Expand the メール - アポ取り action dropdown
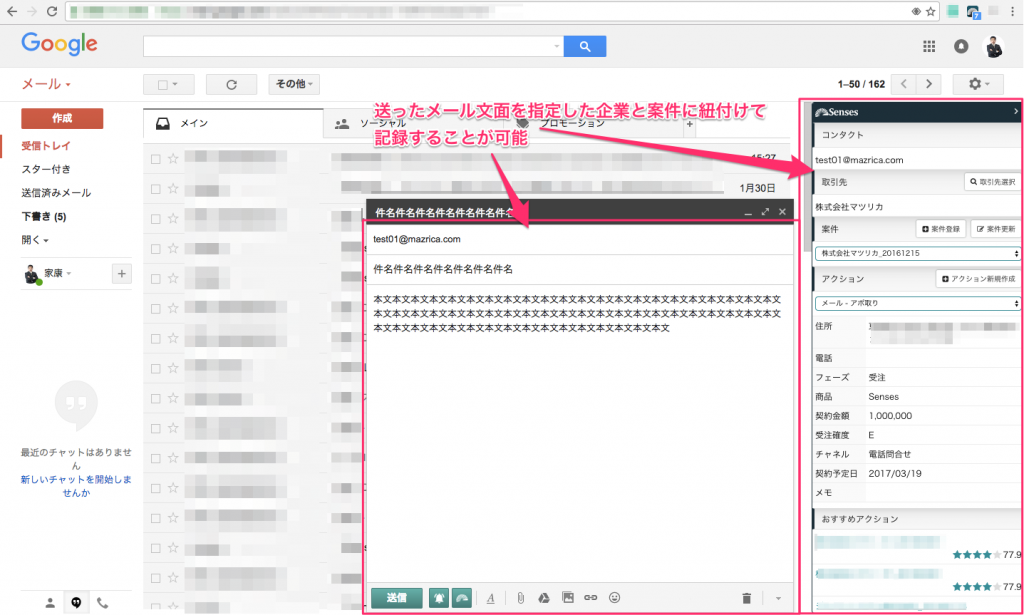The image size is (1024, 615). (917, 303)
